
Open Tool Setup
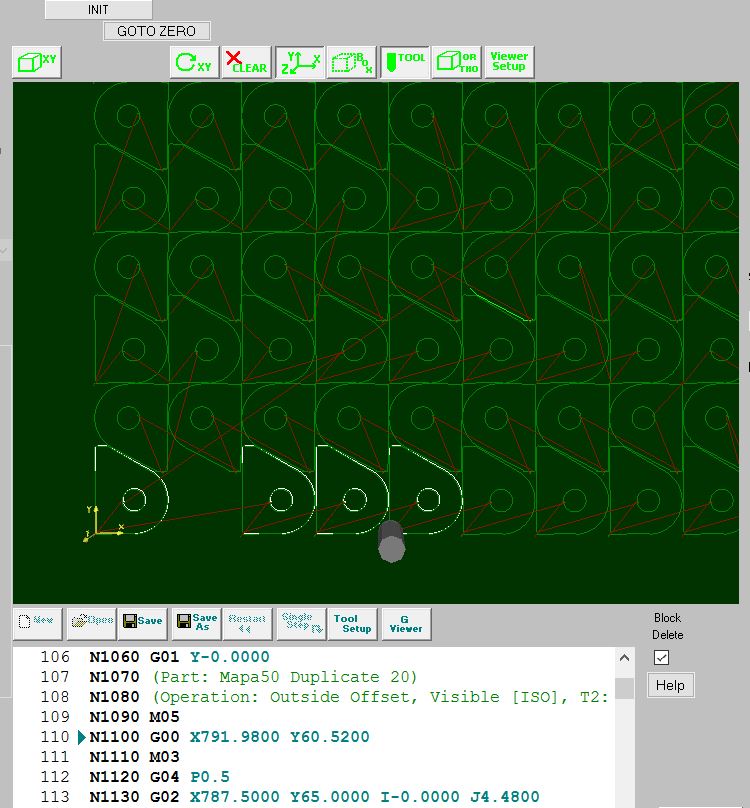pos(352,623)
